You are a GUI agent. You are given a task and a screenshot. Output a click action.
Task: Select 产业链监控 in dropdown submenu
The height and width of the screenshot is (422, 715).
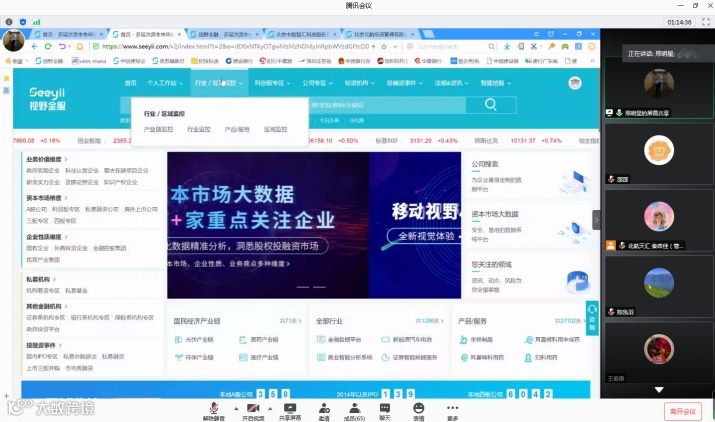(158, 130)
